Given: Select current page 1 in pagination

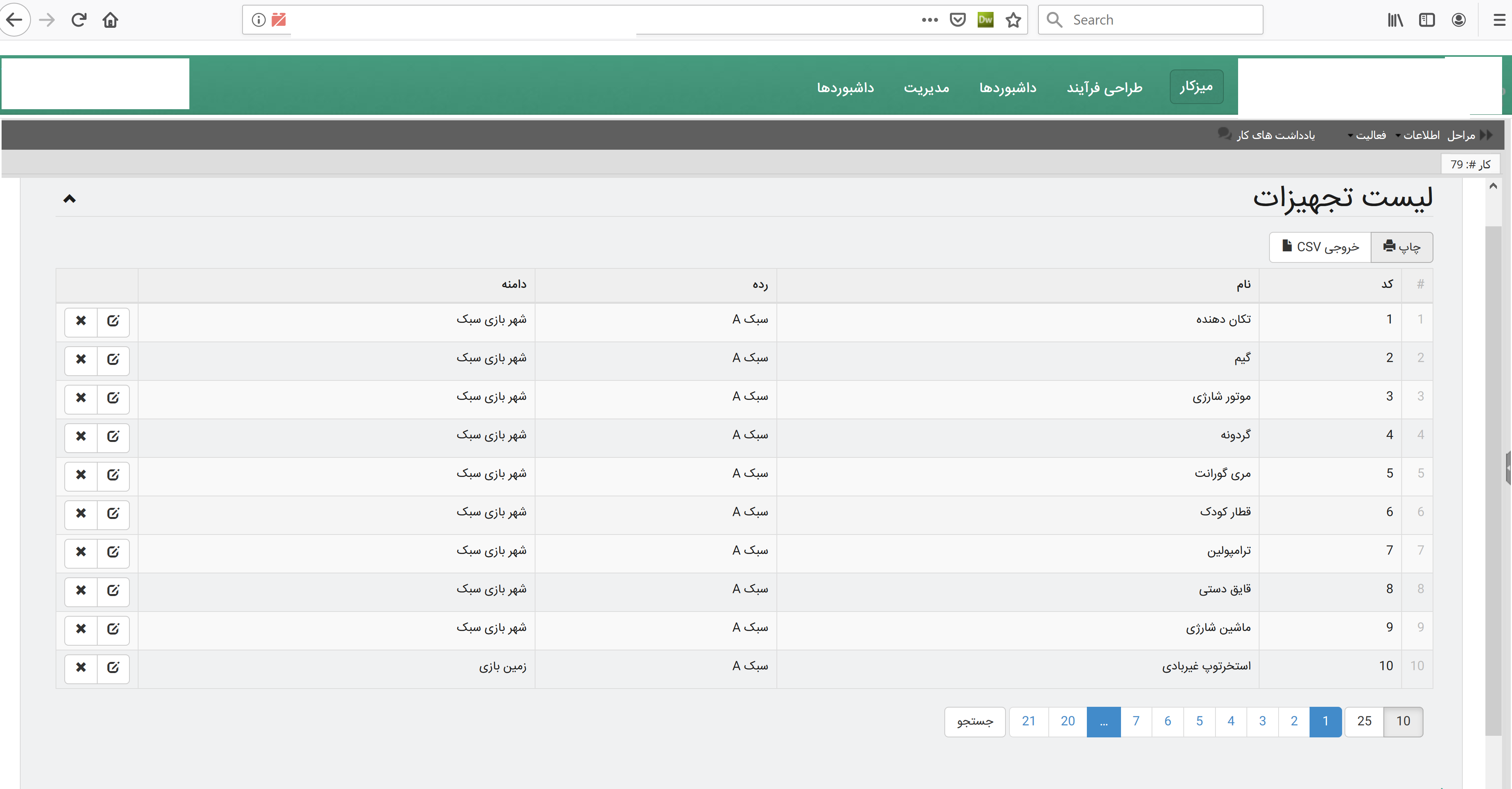Looking at the screenshot, I should tap(1325, 721).
